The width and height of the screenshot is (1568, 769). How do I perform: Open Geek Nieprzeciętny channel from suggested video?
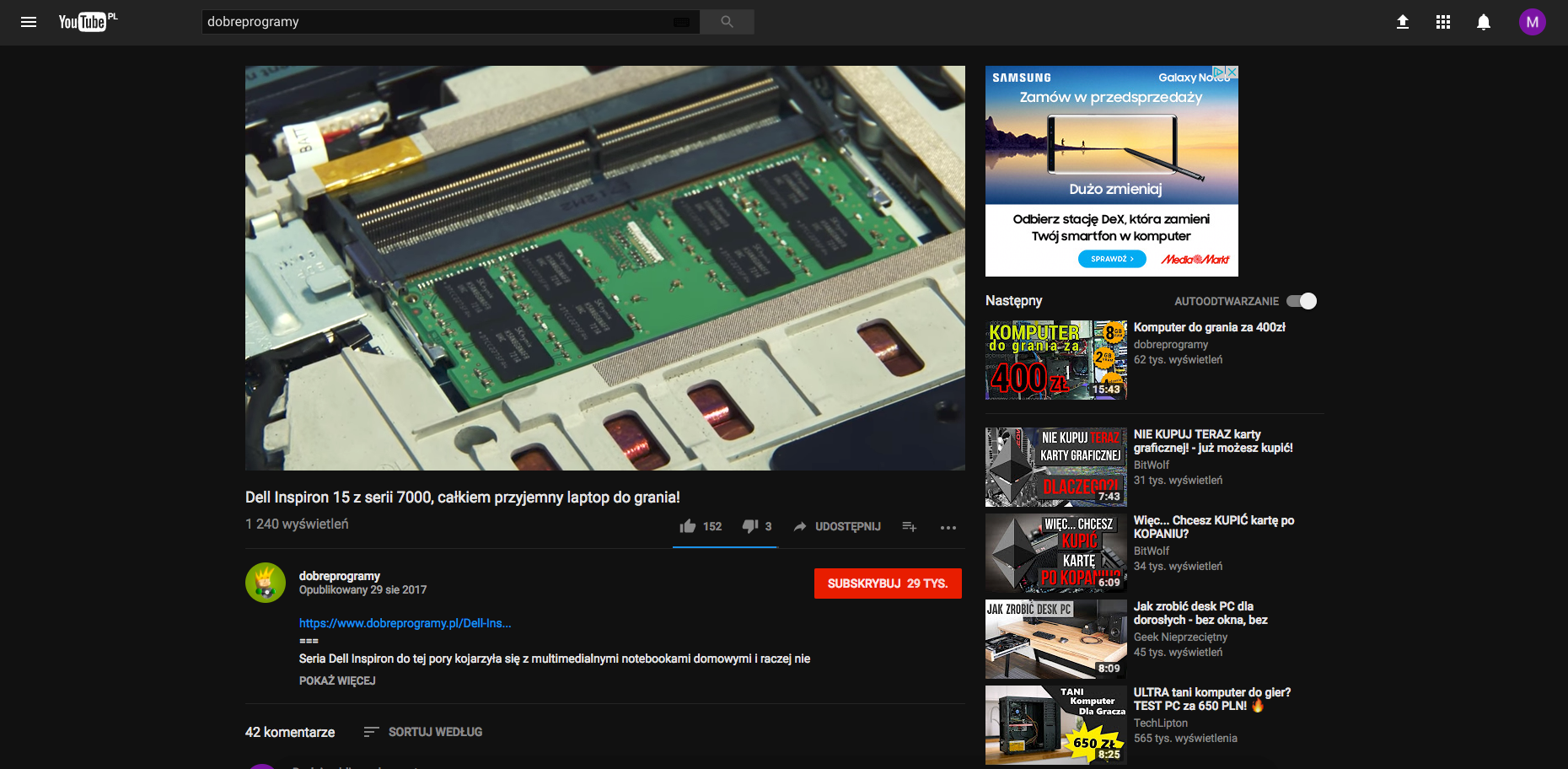[1180, 637]
